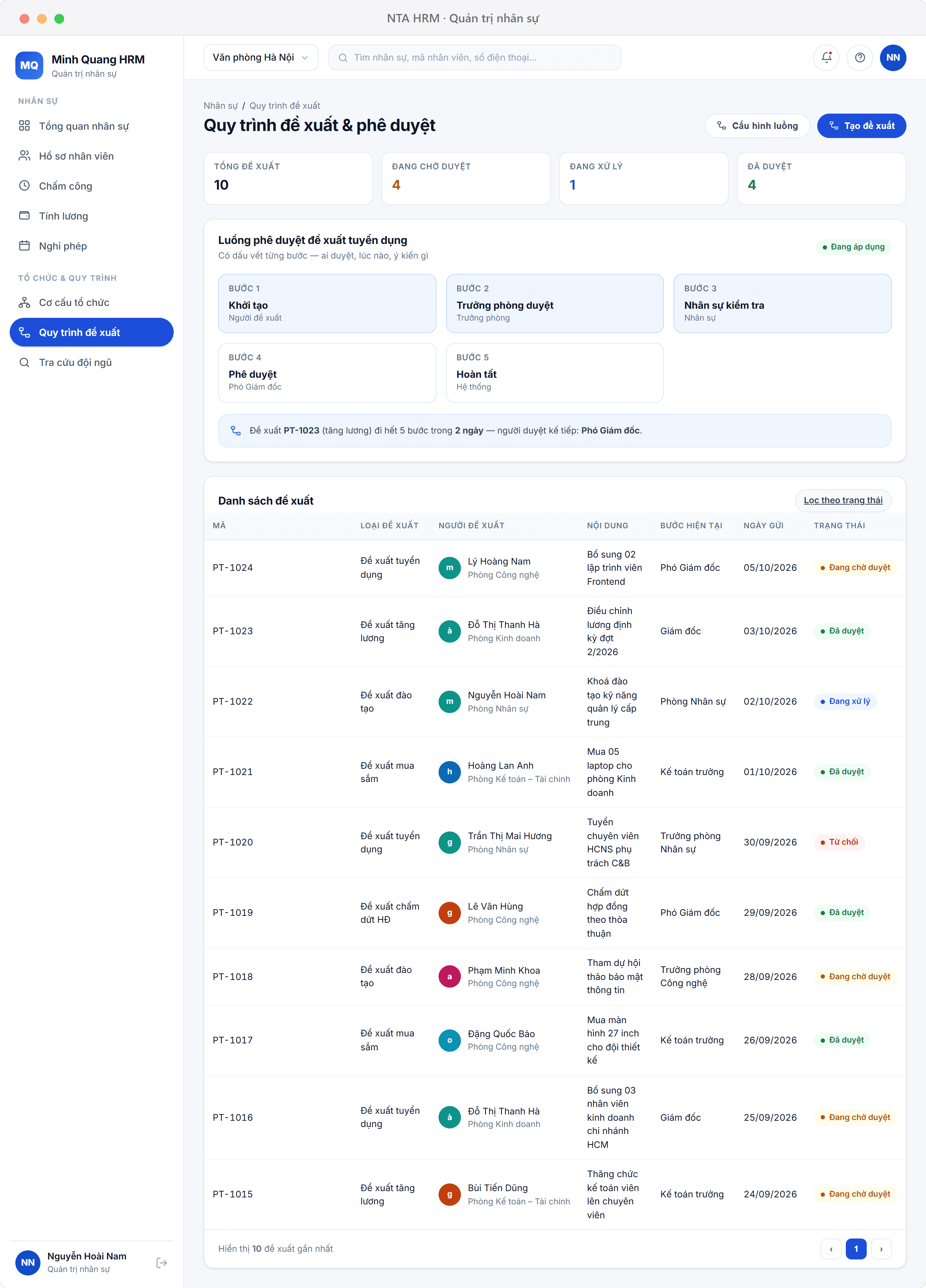Select the active Quy trình đề xuất menu item
Screen dimensions: 926x1288
[x=91, y=332]
